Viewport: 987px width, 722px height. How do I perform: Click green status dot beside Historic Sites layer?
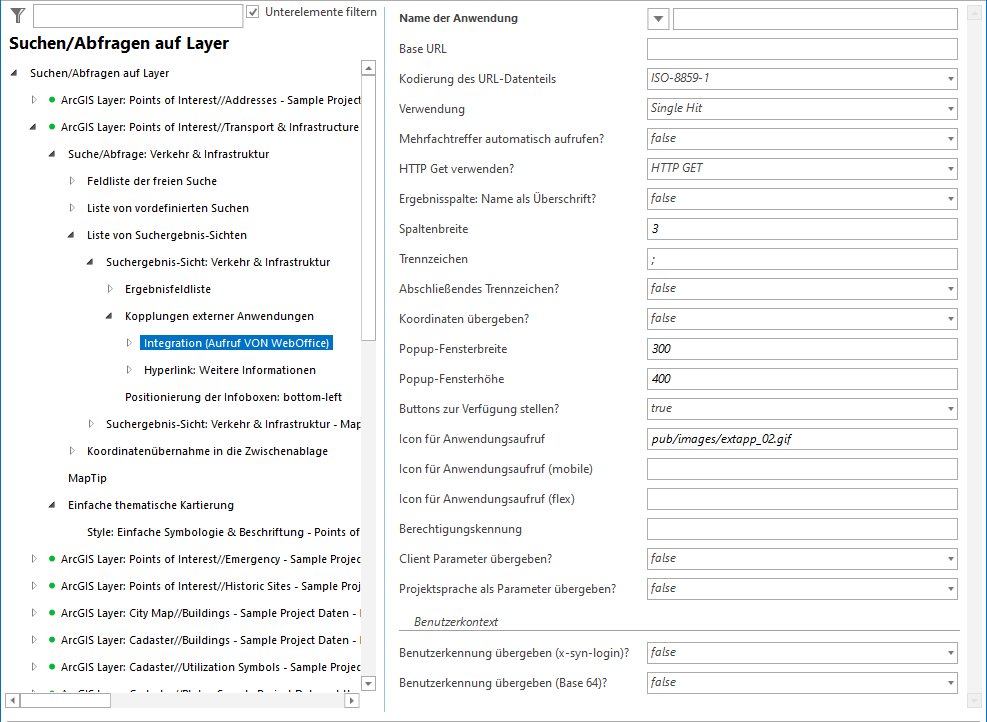(x=50, y=586)
